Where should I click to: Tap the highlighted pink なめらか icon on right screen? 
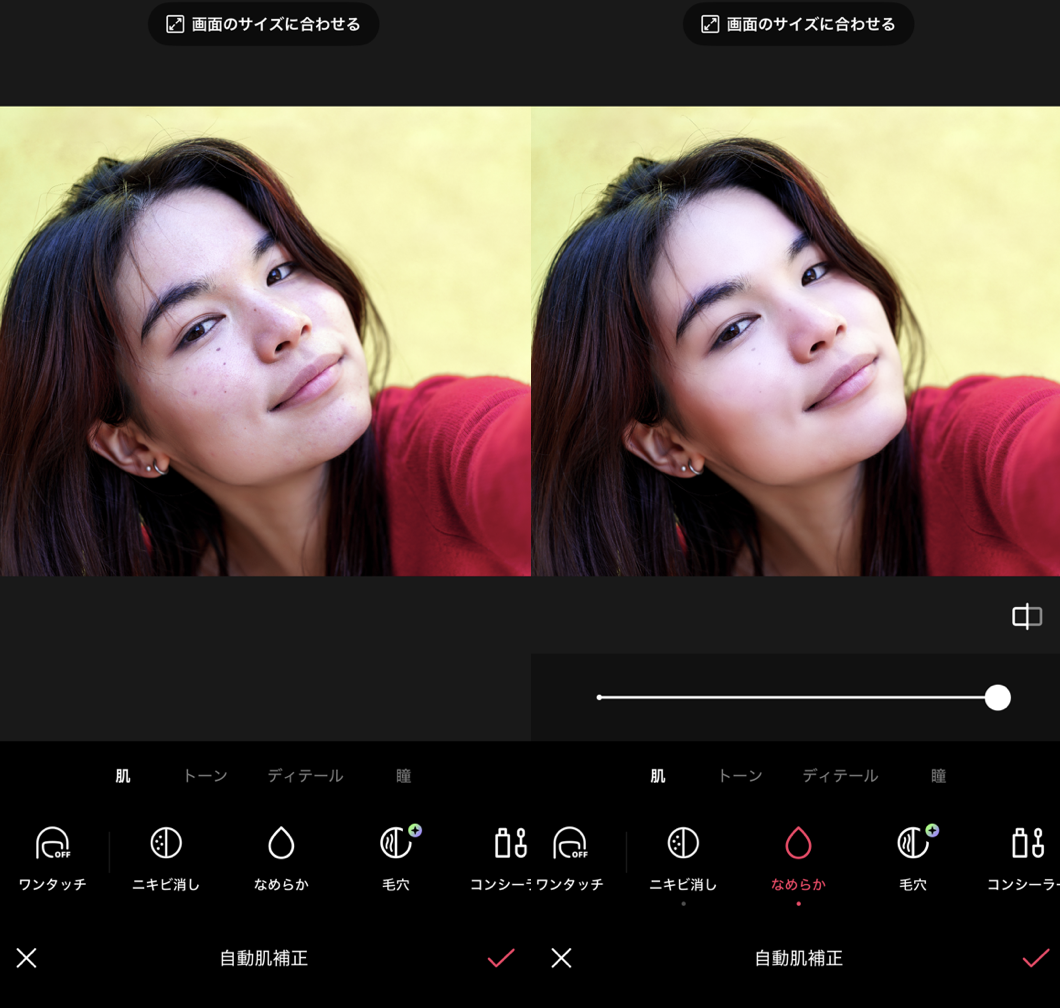click(x=798, y=844)
